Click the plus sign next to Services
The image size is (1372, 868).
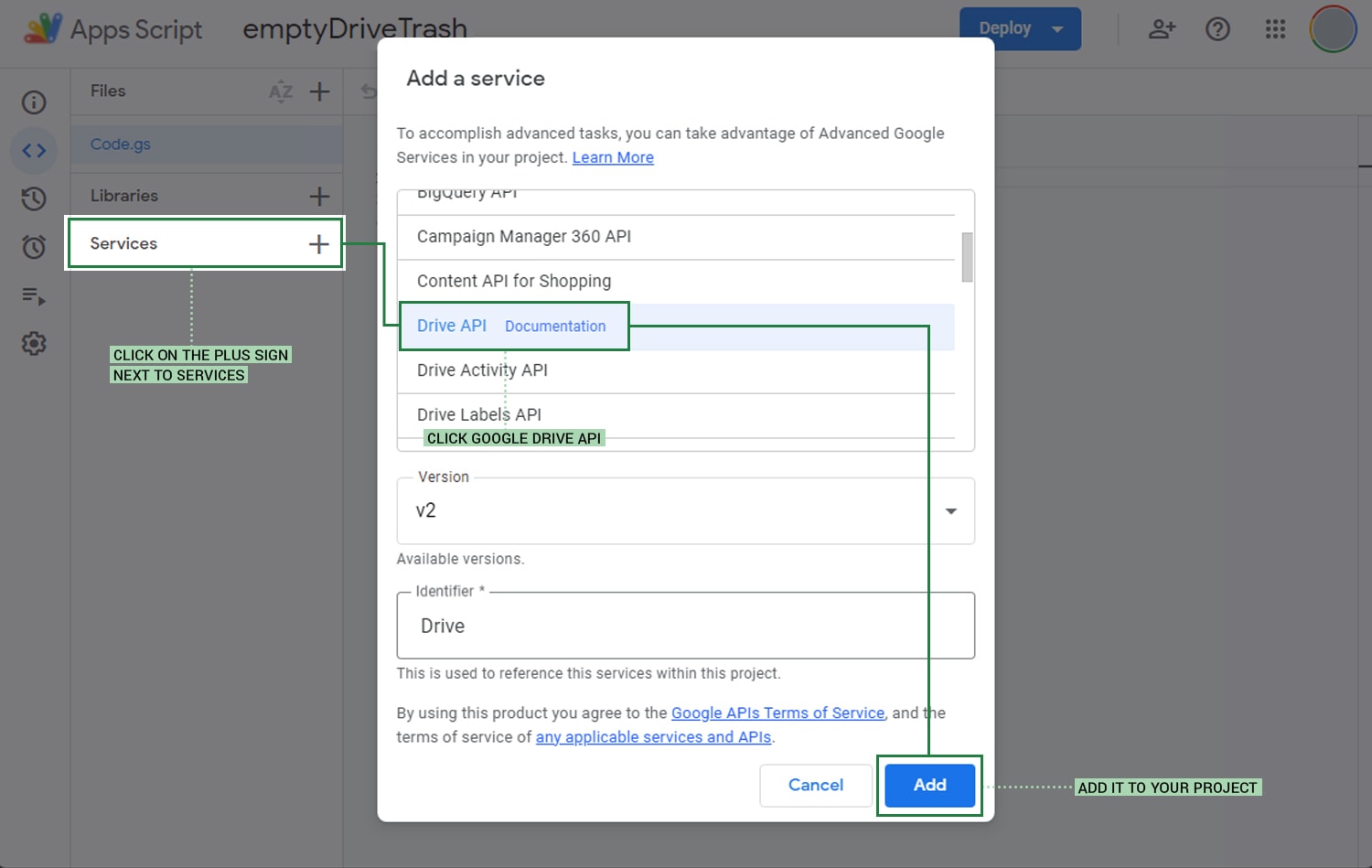click(319, 243)
